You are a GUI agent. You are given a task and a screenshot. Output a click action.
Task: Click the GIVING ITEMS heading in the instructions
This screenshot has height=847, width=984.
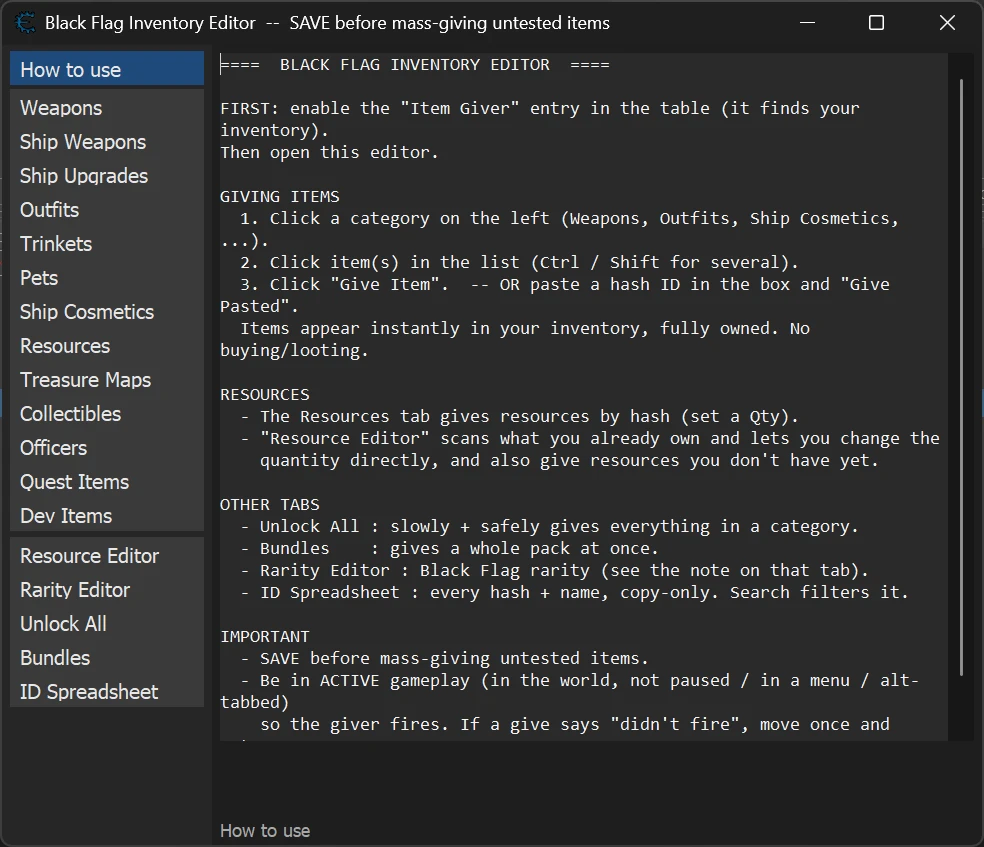click(x=280, y=196)
